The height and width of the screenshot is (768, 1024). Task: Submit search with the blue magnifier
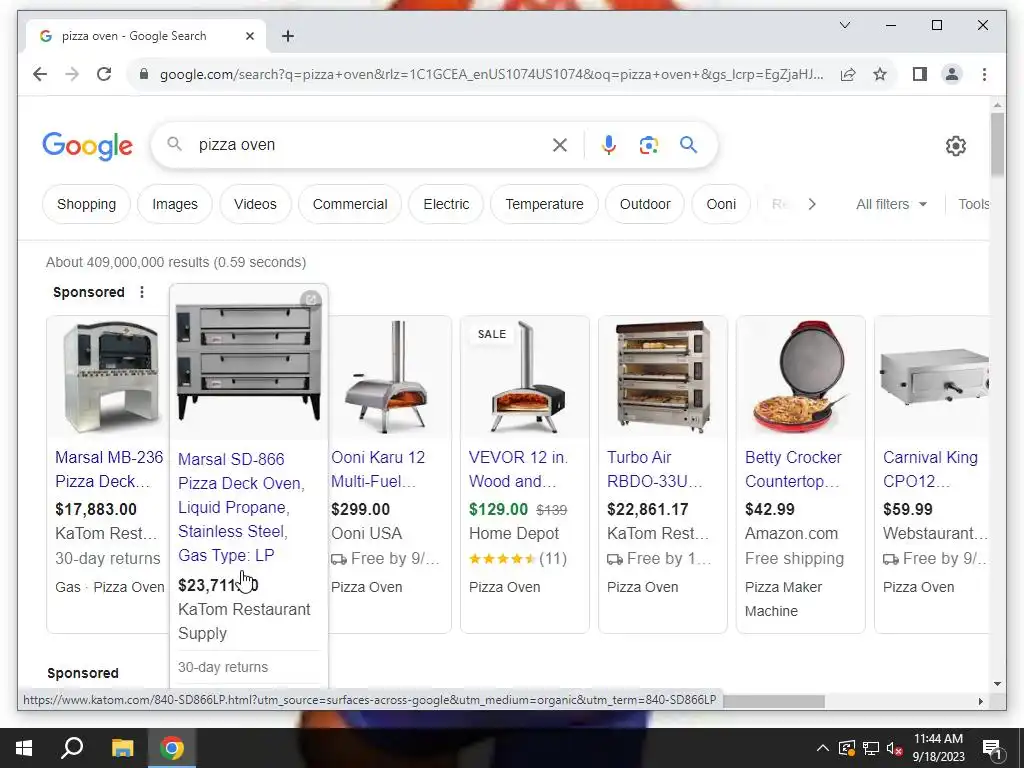[x=688, y=145]
